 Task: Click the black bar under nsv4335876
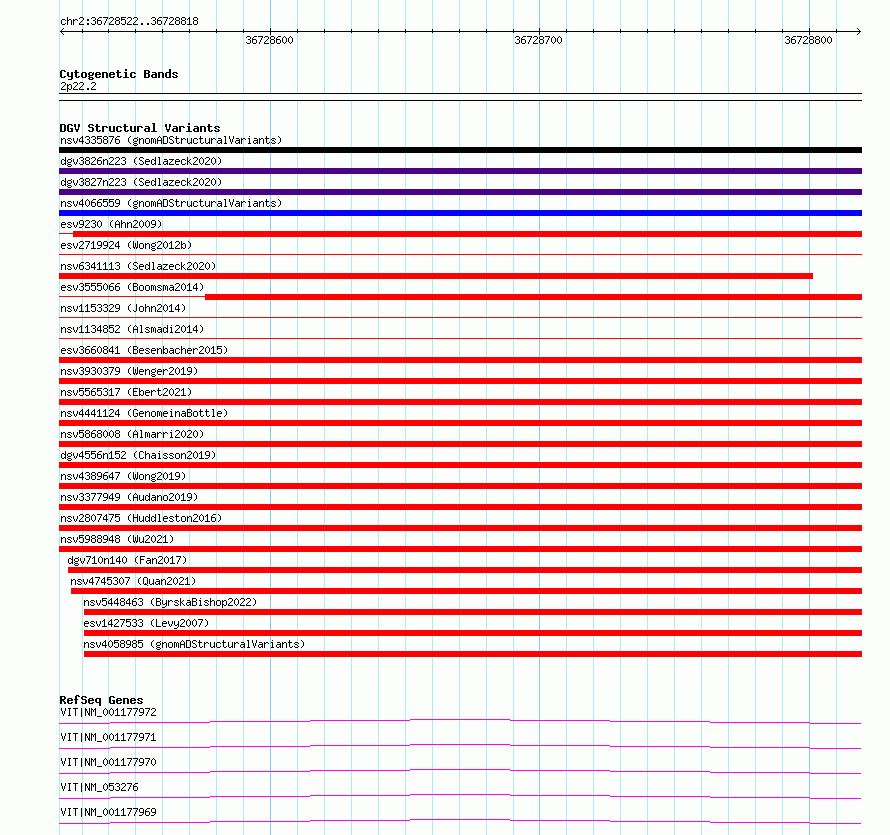point(460,150)
